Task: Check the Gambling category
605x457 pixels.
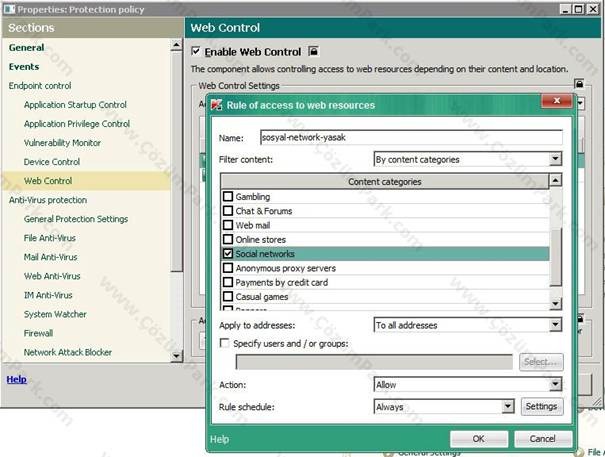Action: pos(228,196)
